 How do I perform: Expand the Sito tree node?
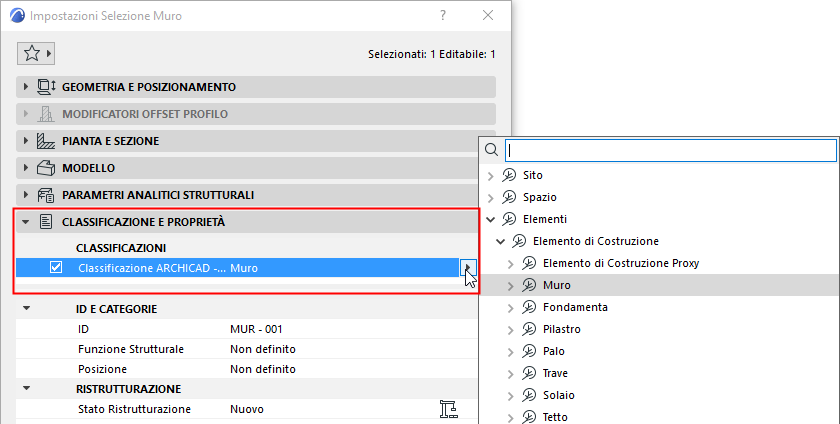pos(491,176)
